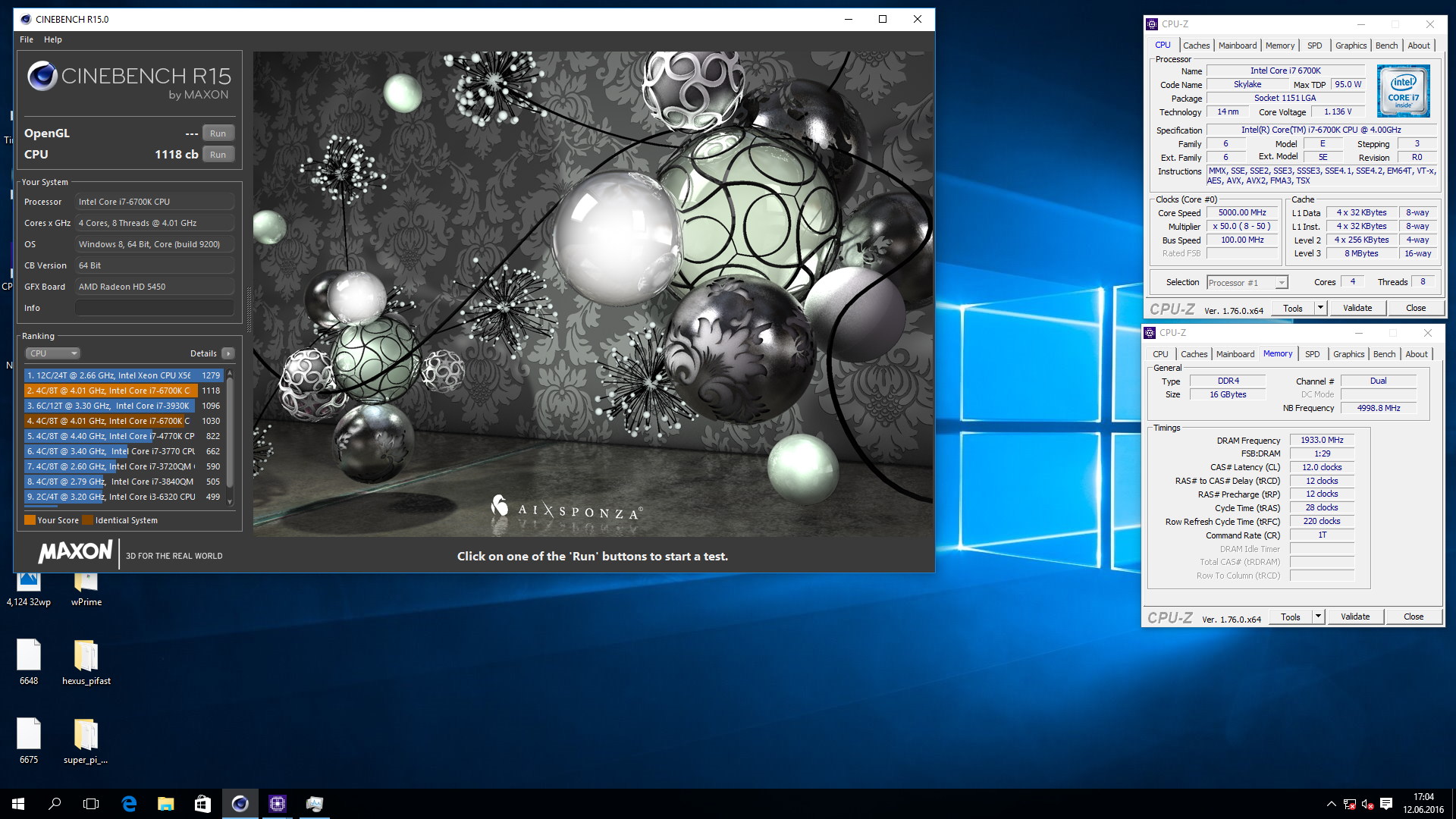
Task: Click Validate in top CPU-Z window
Action: tap(1357, 309)
